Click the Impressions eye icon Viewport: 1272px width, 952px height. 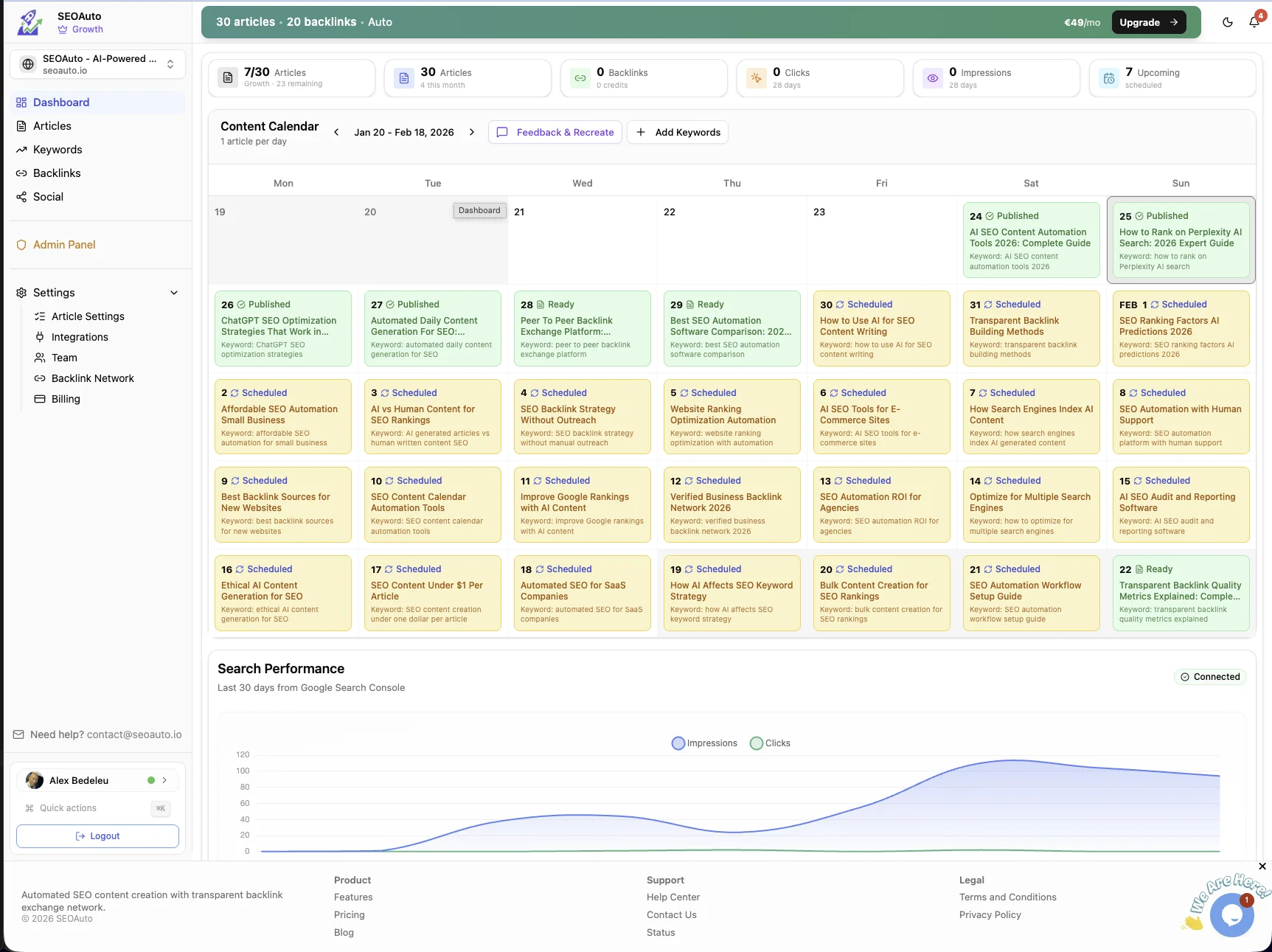[x=933, y=78]
